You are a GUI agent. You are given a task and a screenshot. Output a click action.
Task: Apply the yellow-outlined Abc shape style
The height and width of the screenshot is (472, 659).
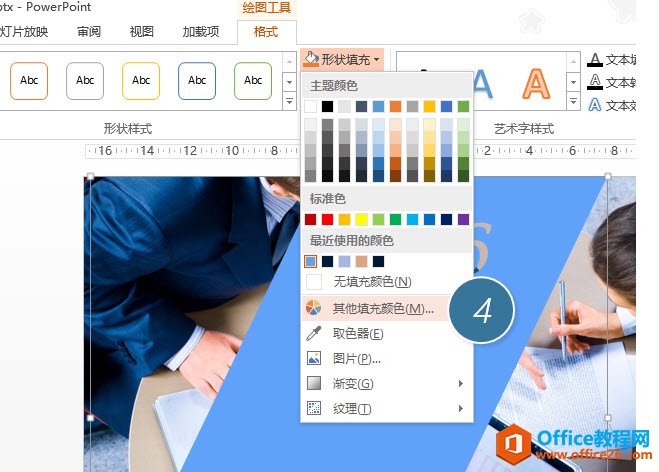[x=141, y=81]
